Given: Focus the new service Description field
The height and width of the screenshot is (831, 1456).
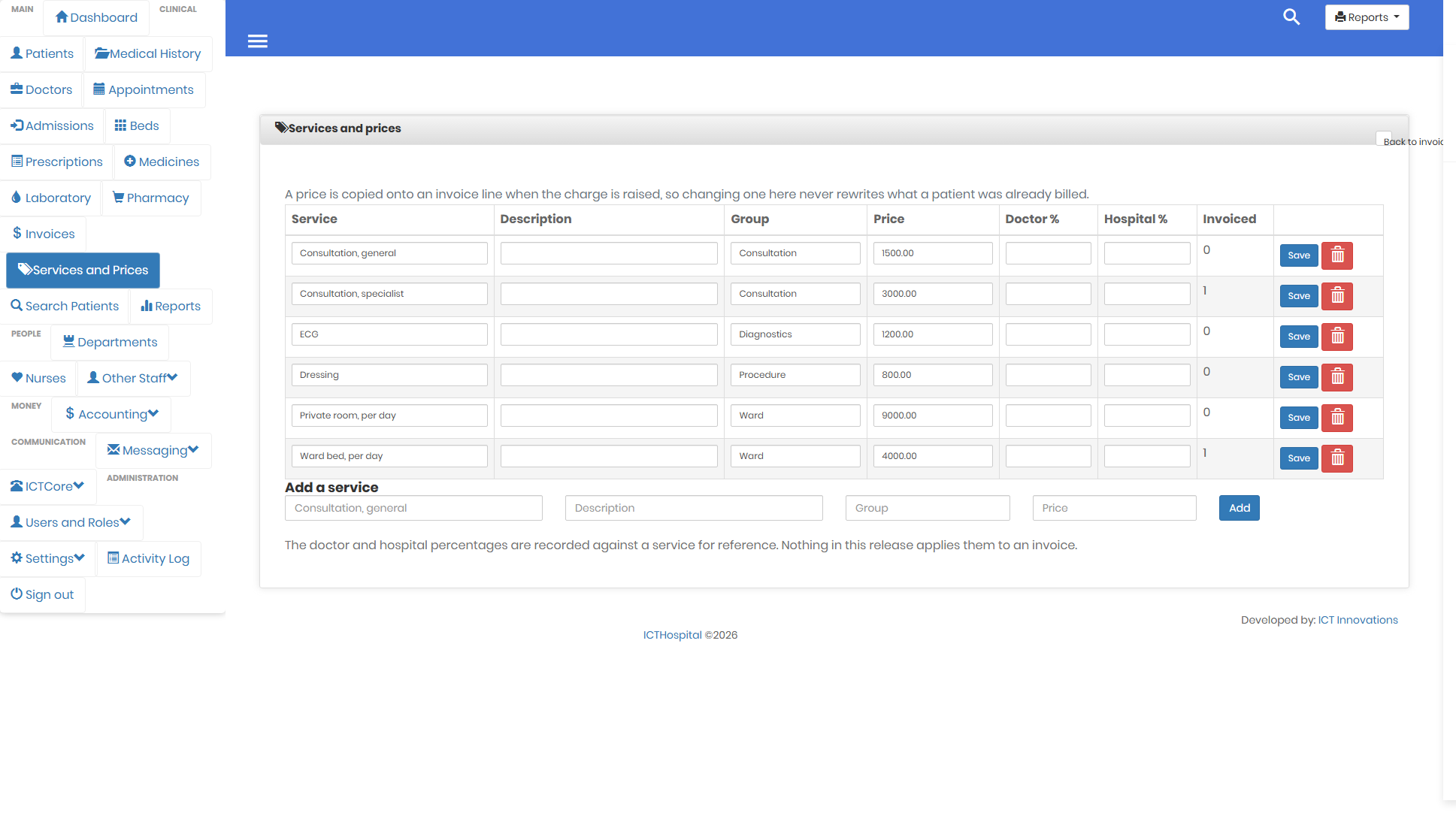Looking at the screenshot, I should tap(694, 508).
